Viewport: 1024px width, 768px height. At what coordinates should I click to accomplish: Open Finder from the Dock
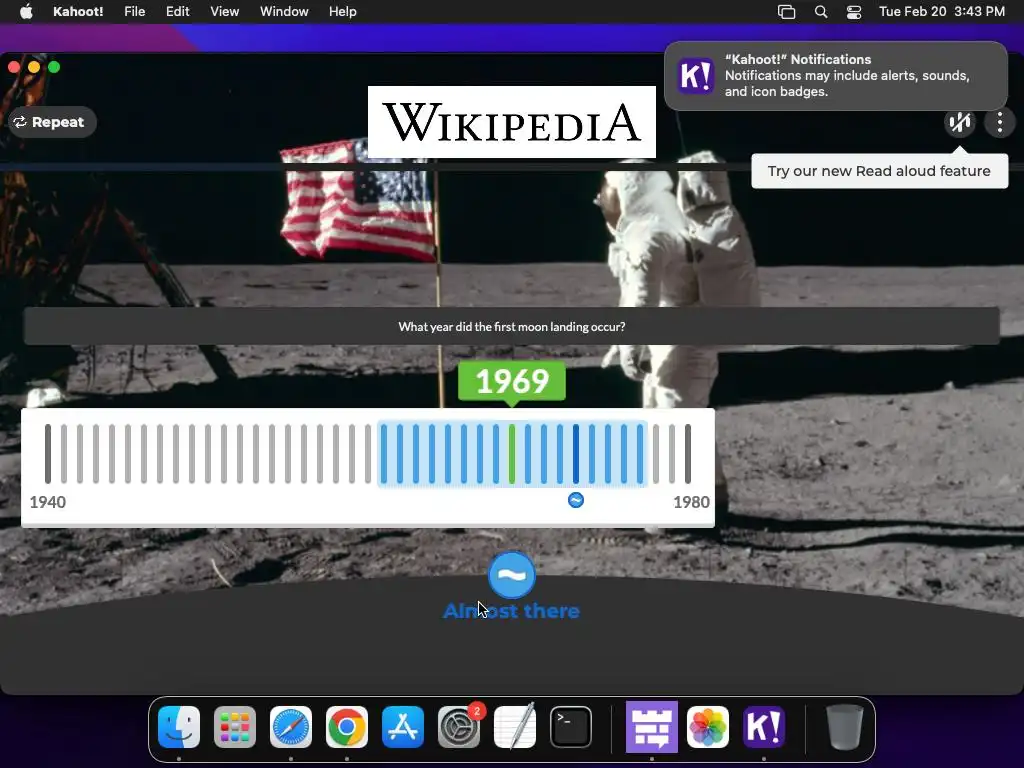179,727
